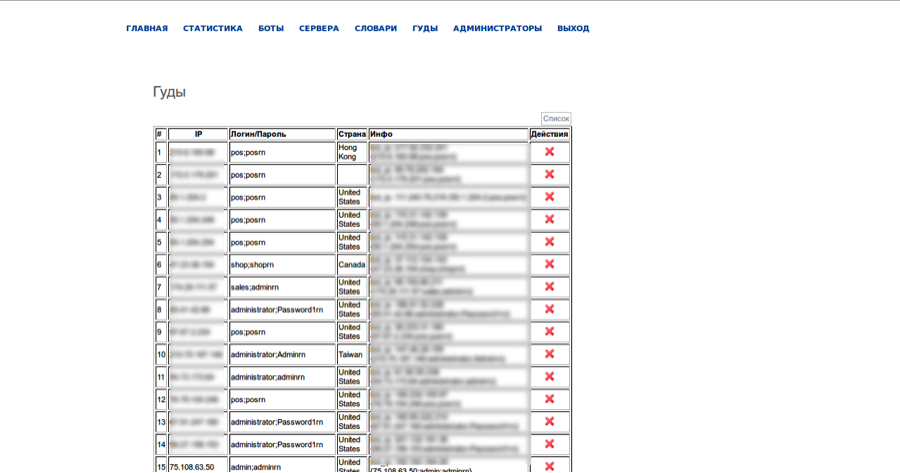This screenshot has height=473, width=900.
Task: Remove the entry in row 3
Action: coord(549,197)
